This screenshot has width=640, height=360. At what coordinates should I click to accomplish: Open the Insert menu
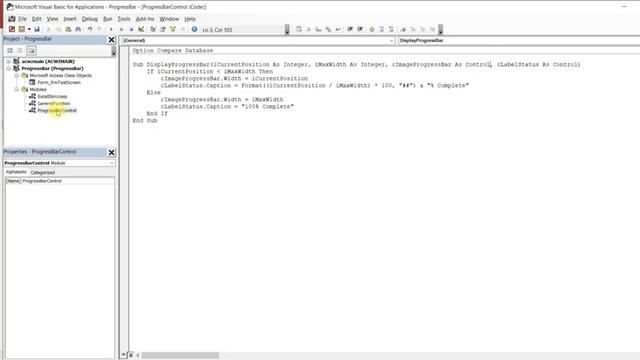point(70,19)
